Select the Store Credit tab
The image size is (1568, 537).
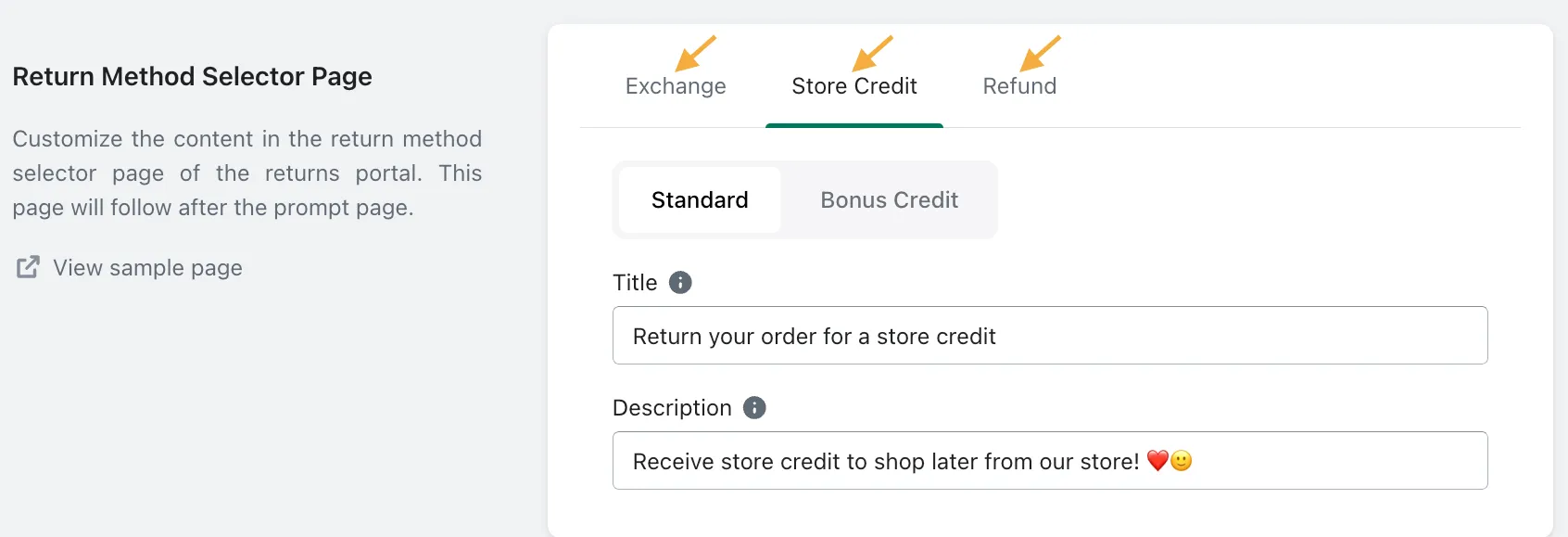point(854,86)
